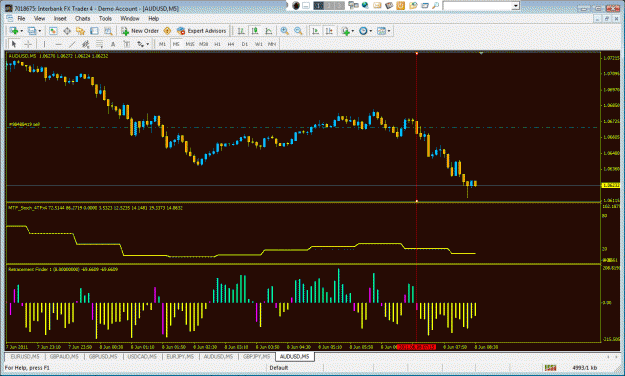This screenshot has height=376, width=625.
Task: Select the crosshair tool
Action: [28, 44]
